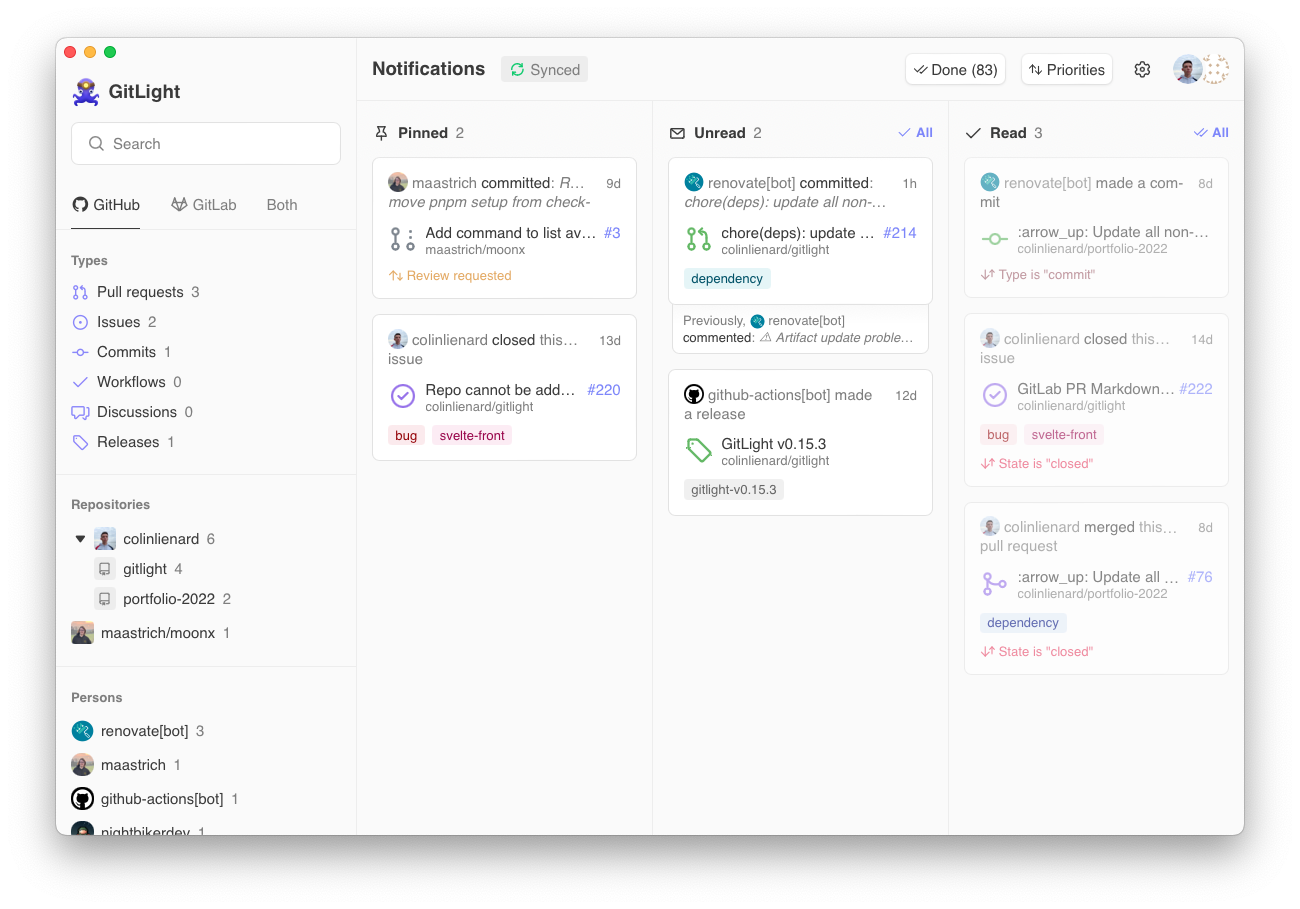Click maastrich avatar in pinned card

[397, 182]
